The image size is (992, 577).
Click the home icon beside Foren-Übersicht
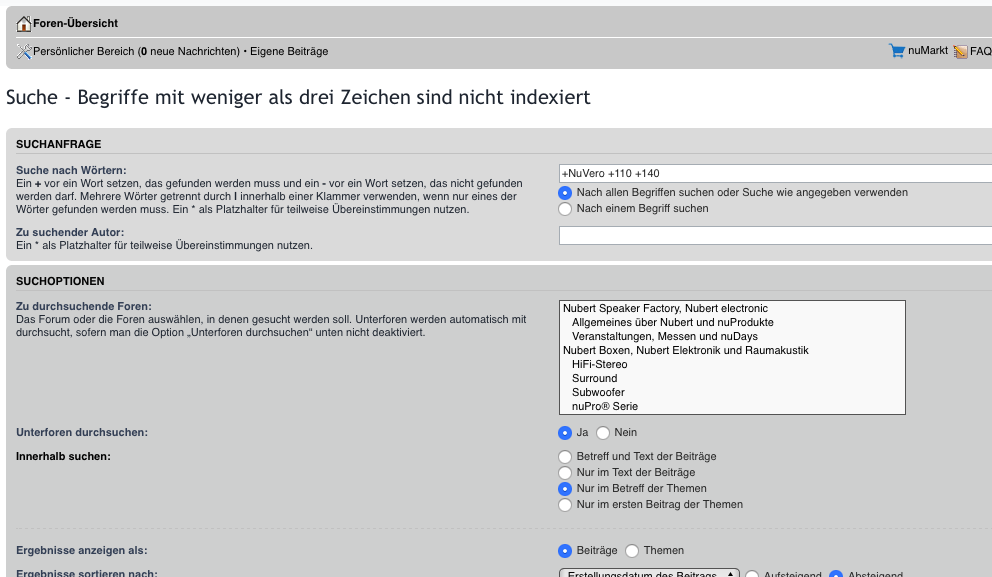click(24, 24)
